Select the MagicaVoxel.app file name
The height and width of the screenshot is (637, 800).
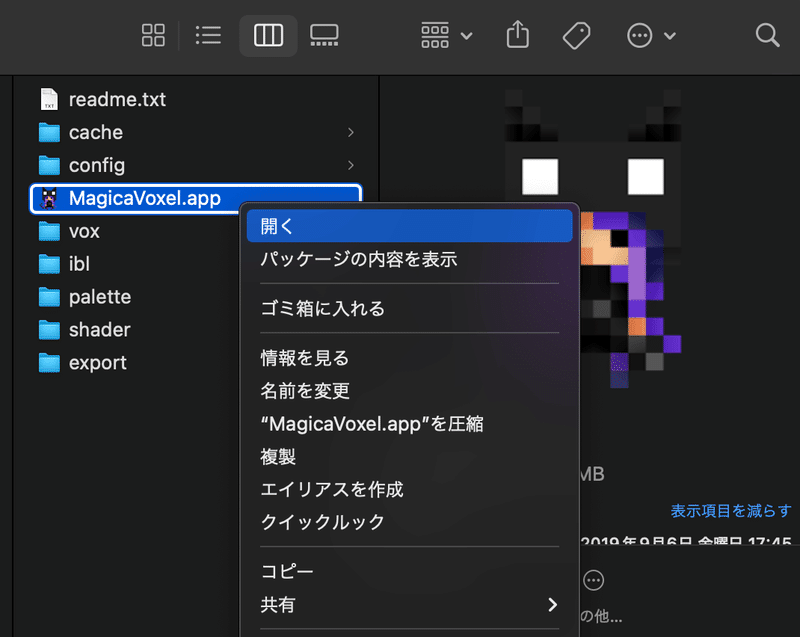[x=145, y=198]
